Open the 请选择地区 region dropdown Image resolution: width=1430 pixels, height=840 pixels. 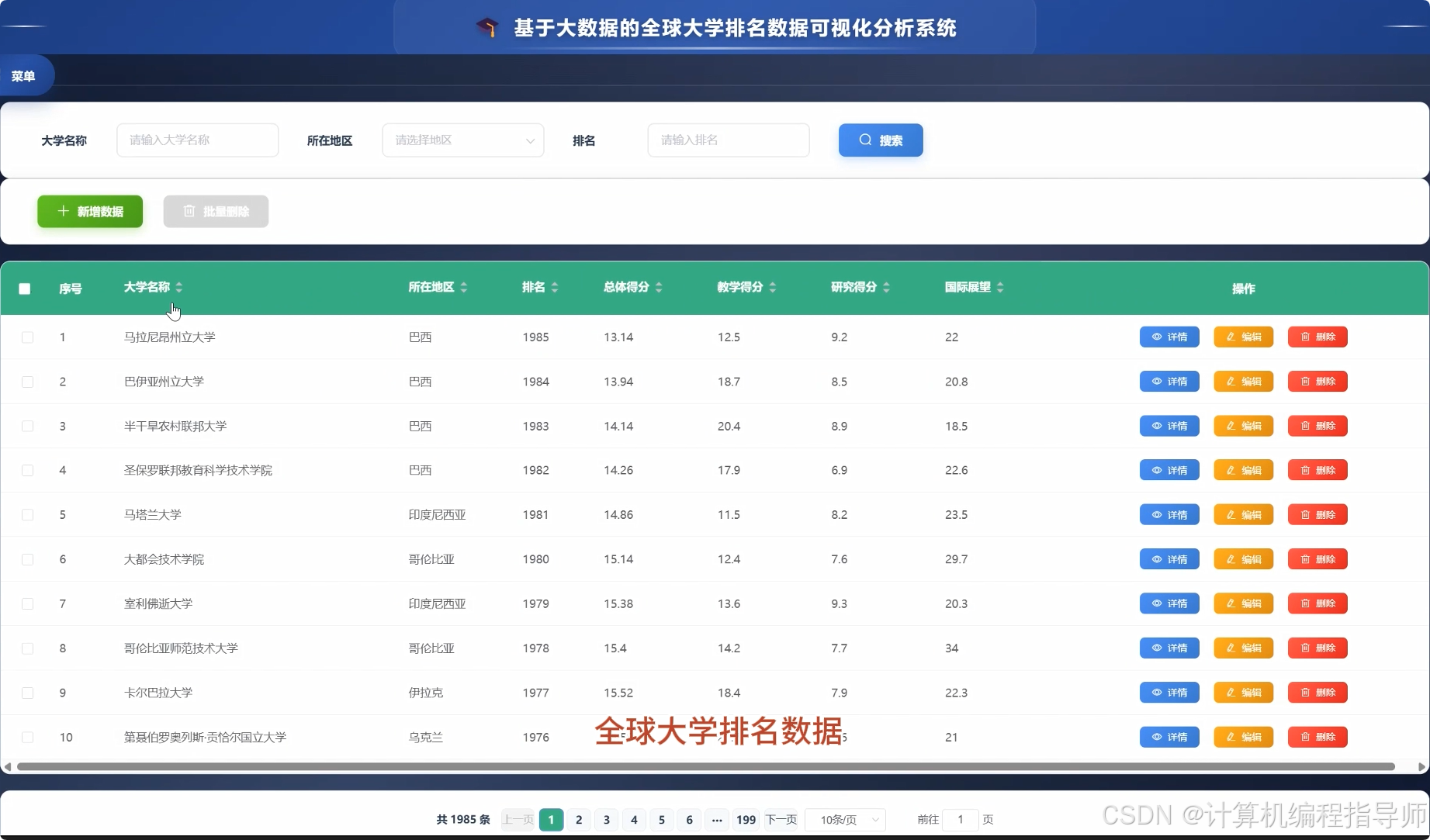pyautogui.click(x=462, y=140)
